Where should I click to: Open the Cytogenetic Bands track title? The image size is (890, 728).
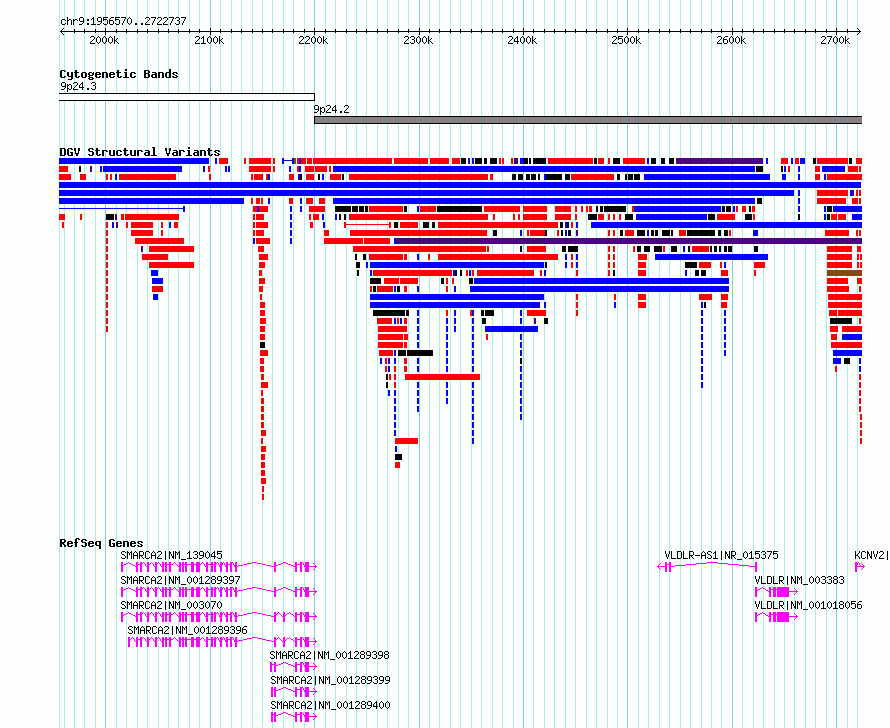[x=119, y=74]
